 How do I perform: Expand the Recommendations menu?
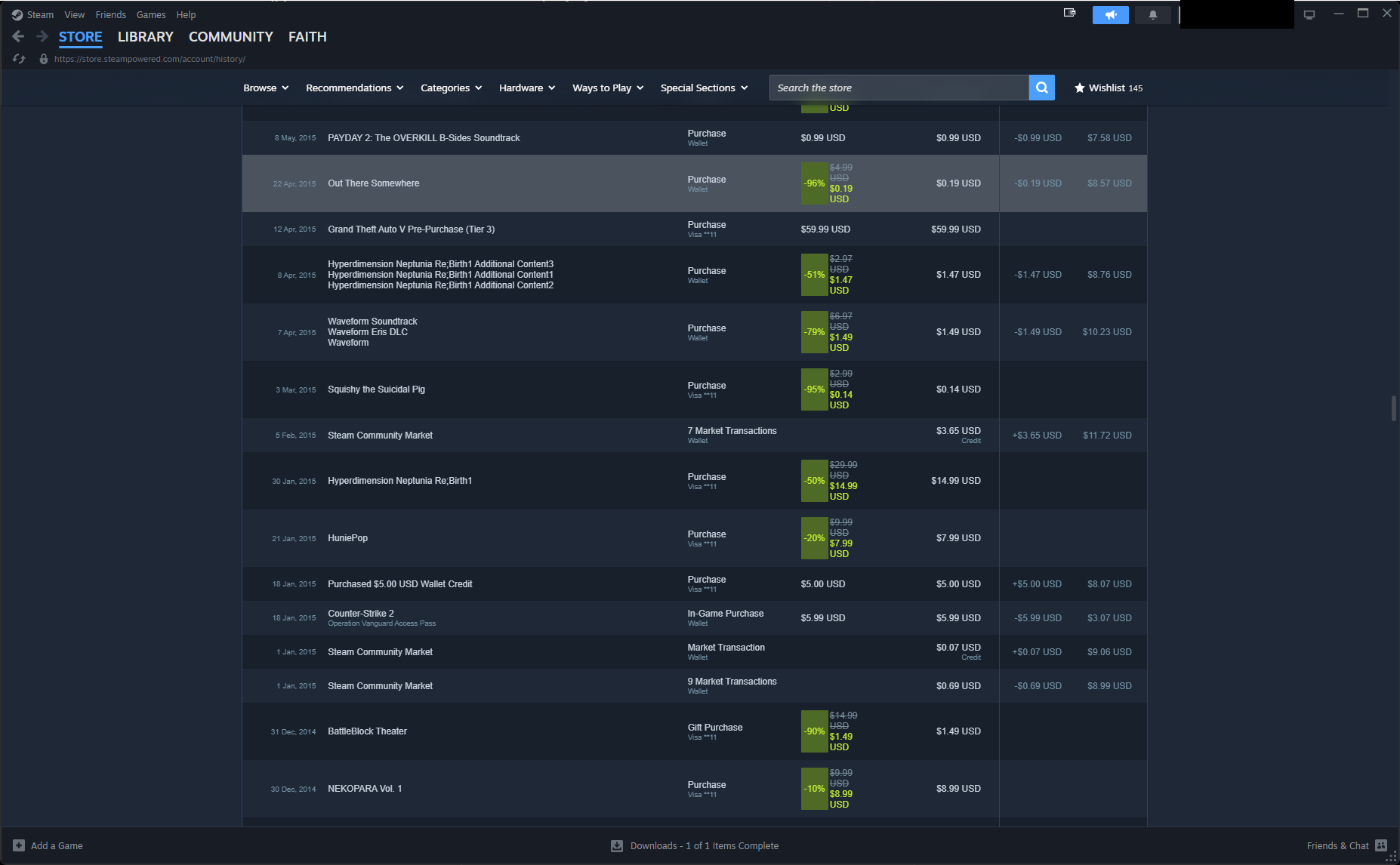pyautogui.click(x=355, y=88)
